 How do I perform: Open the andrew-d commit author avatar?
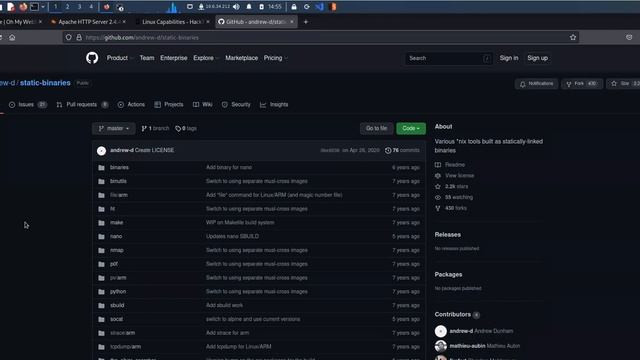point(102,151)
